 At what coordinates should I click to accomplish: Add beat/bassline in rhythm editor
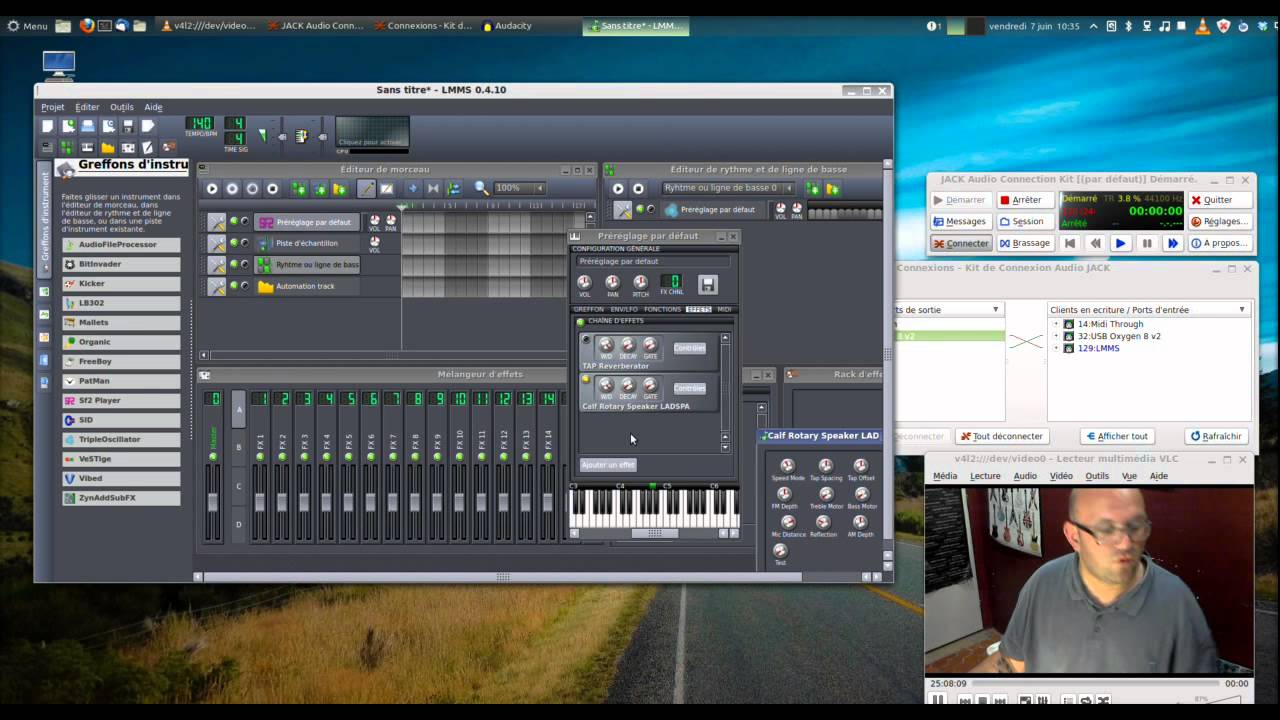click(x=812, y=188)
